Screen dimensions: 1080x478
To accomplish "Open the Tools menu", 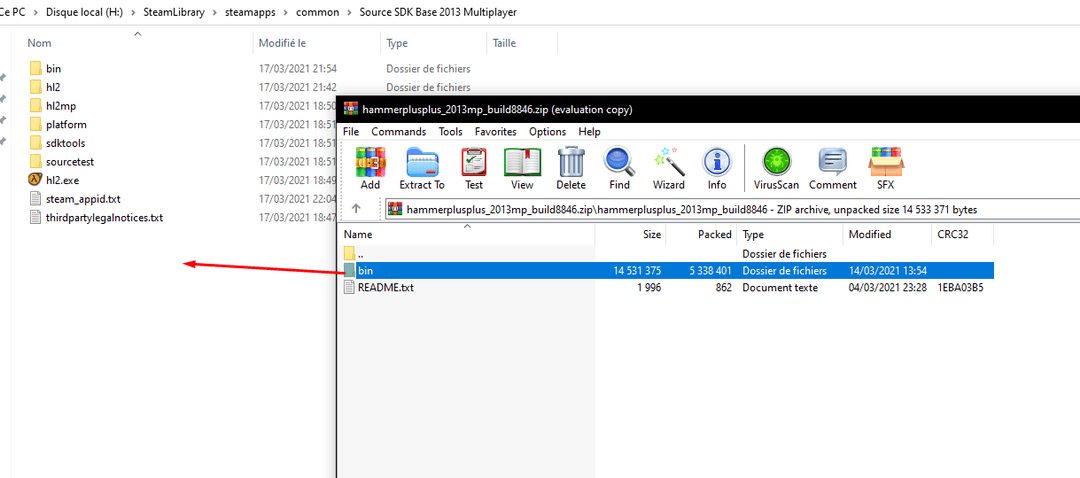I will tap(450, 132).
